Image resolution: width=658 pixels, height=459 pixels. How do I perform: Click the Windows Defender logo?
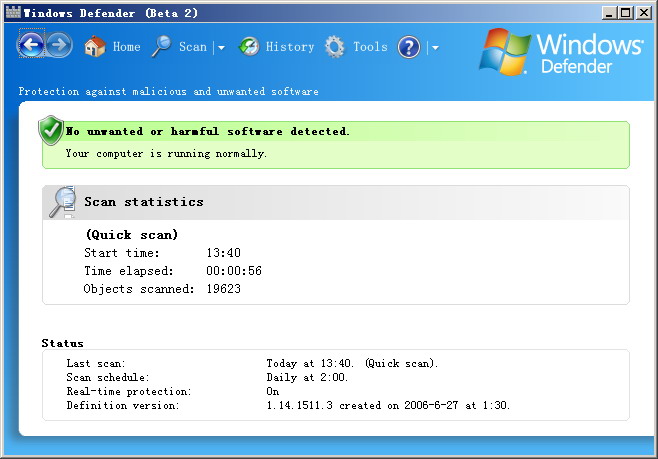click(561, 52)
